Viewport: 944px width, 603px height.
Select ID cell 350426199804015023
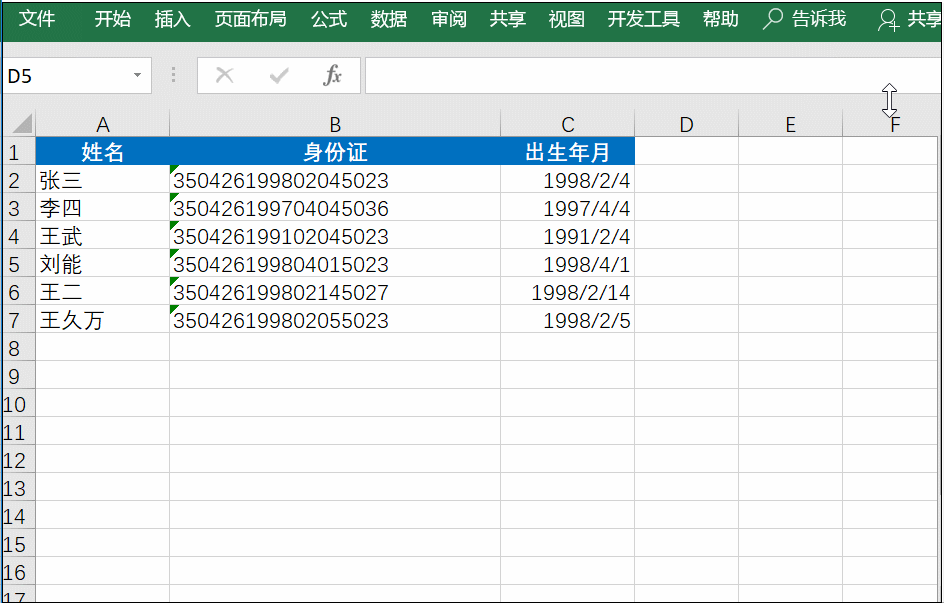(335, 264)
